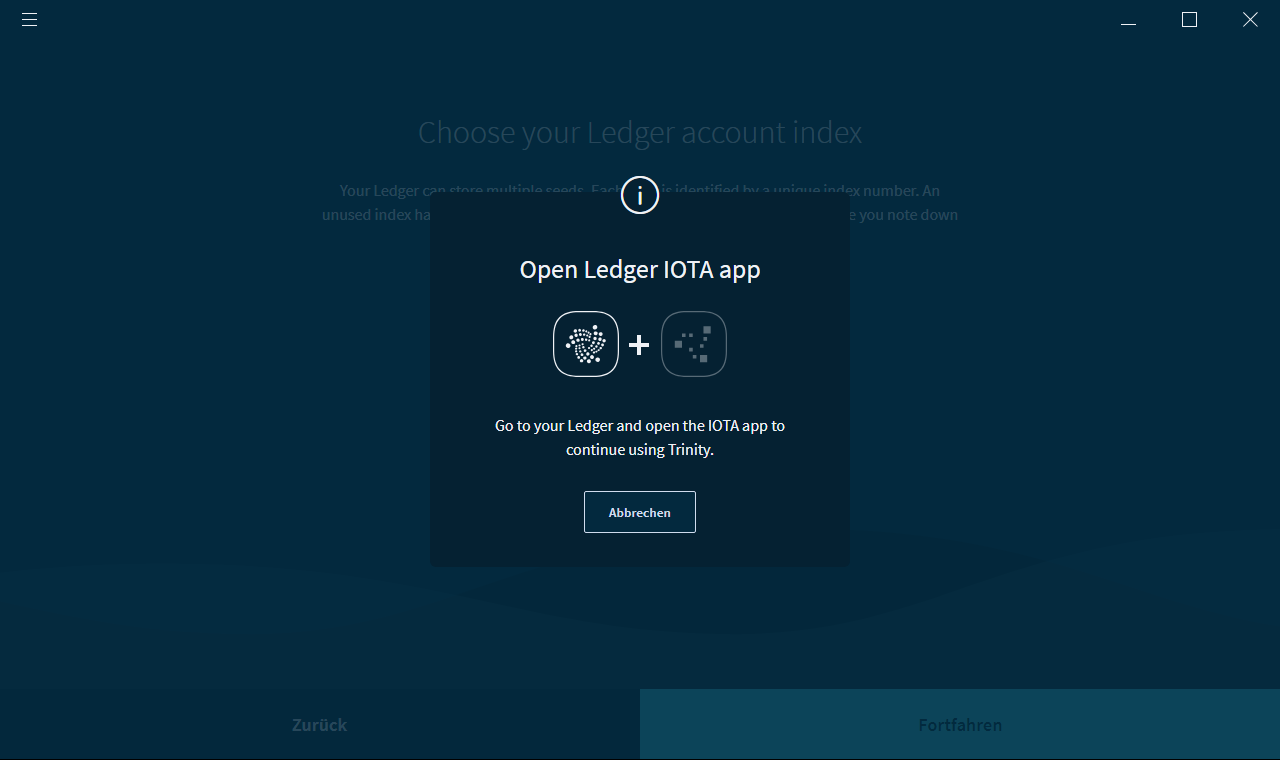The width and height of the screenshot is (1280, 760).
Task: Continue with the Fortfahren button
Action: (x=960, y=725)
